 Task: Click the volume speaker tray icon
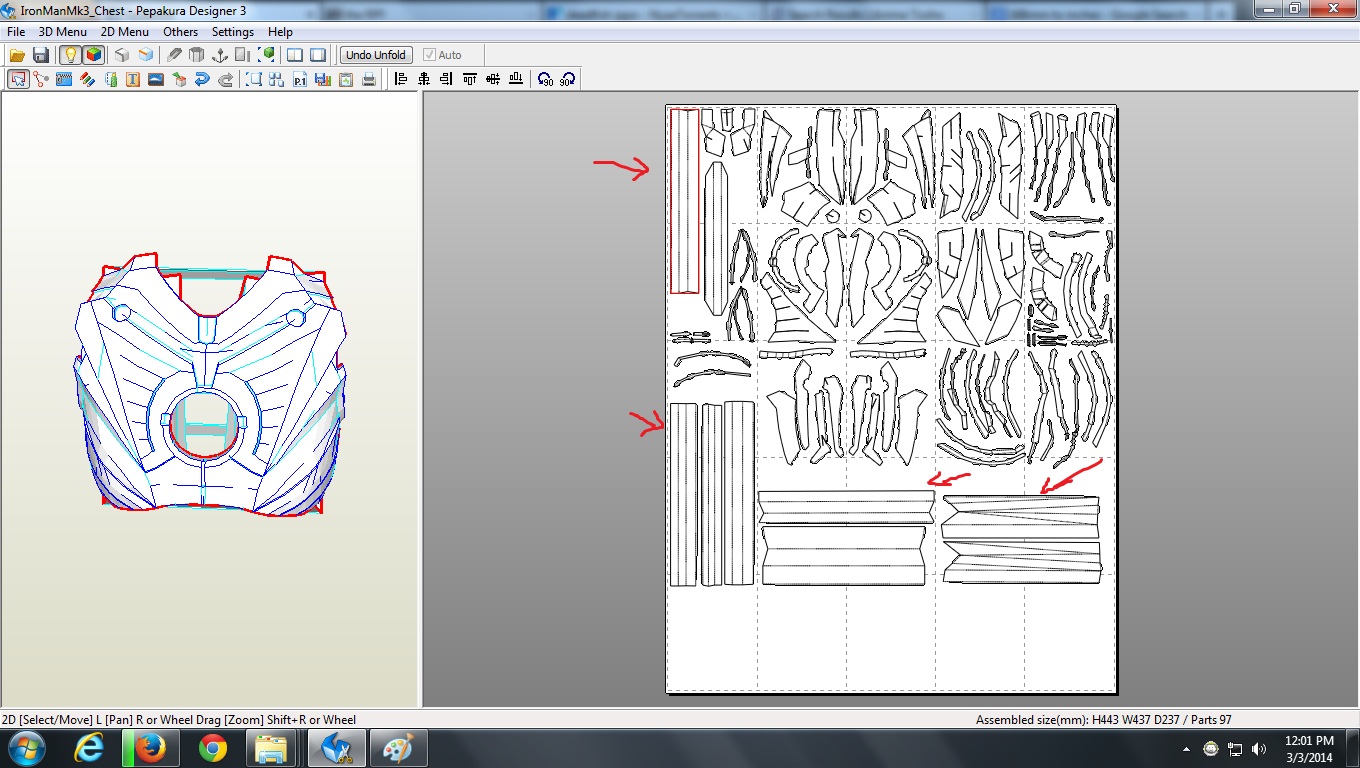[1259, 748]
